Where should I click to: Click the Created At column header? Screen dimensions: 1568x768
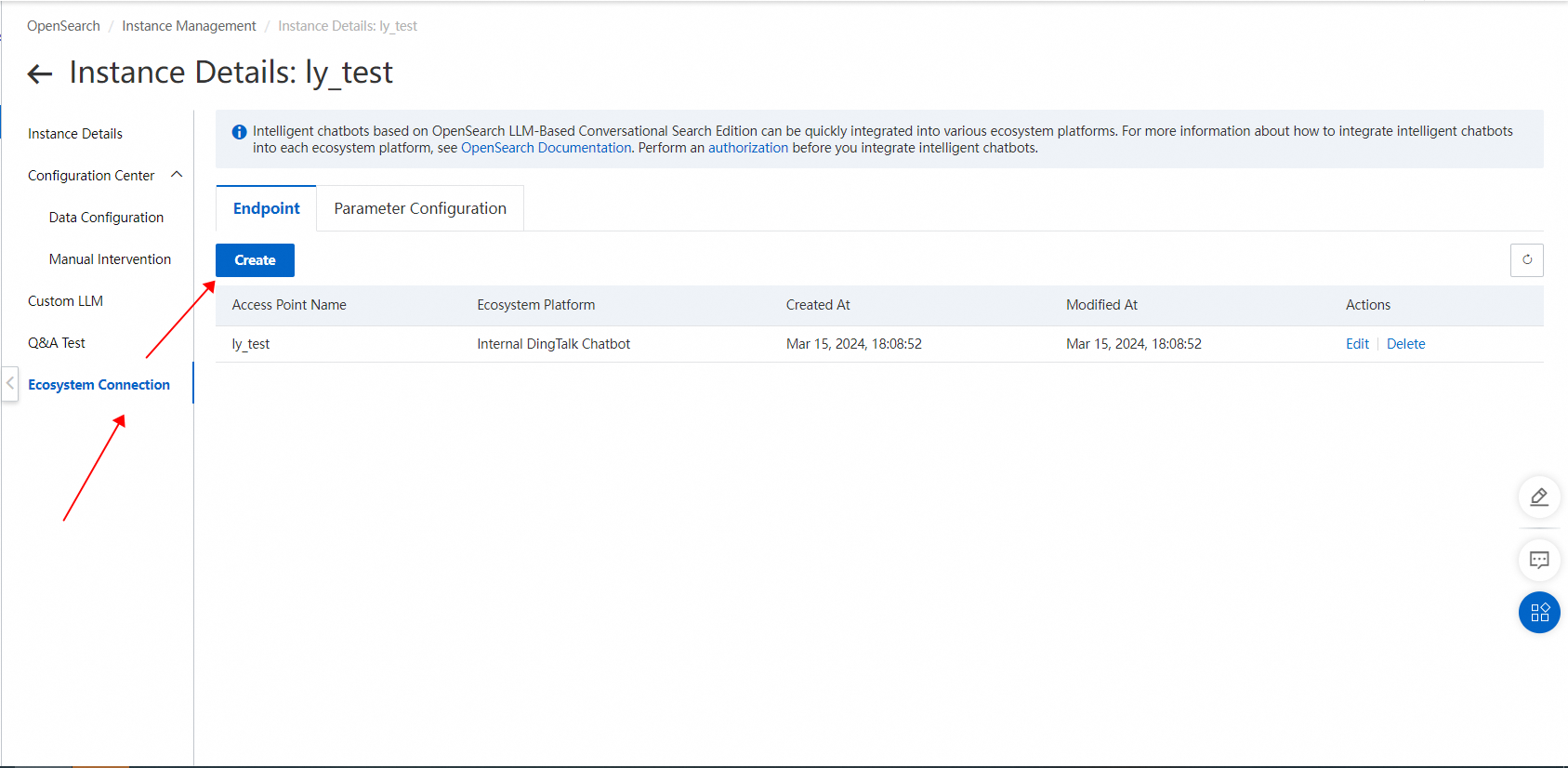(x=818, y=305)
